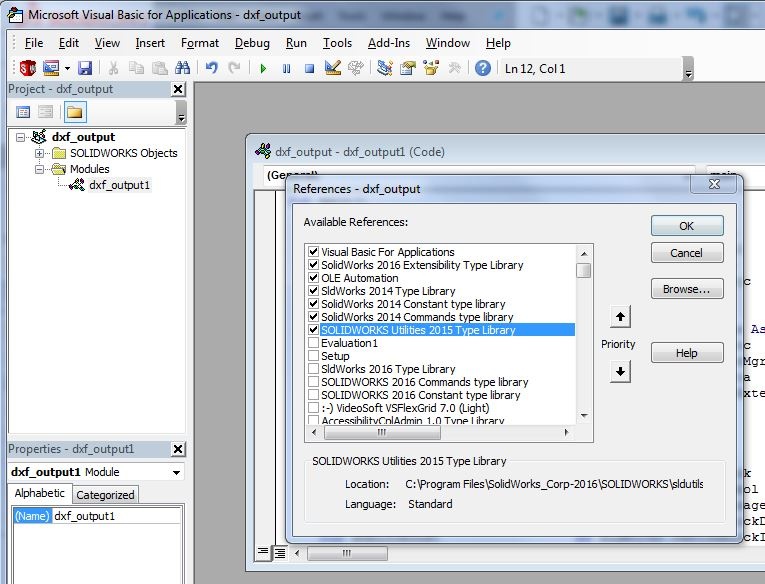Click references list scroll down arrow
This screenshot has height=584, width=765.
point(584,416)
